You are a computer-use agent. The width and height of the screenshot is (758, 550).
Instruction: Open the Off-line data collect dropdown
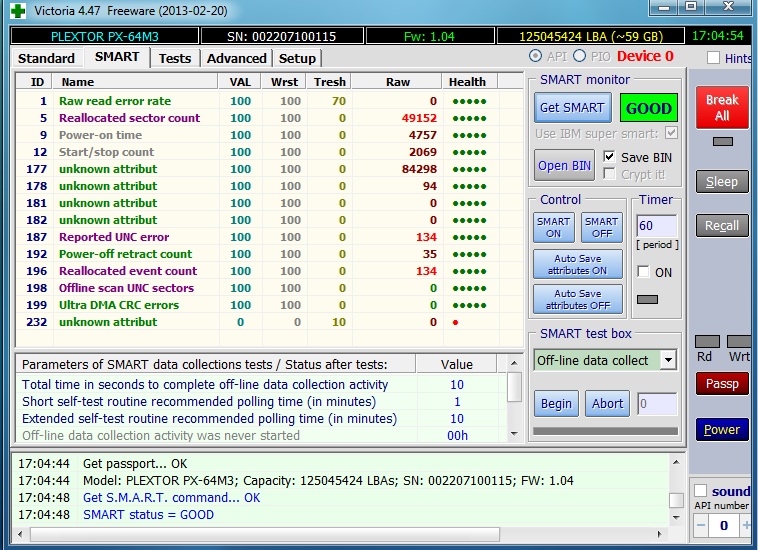(668, 360)
